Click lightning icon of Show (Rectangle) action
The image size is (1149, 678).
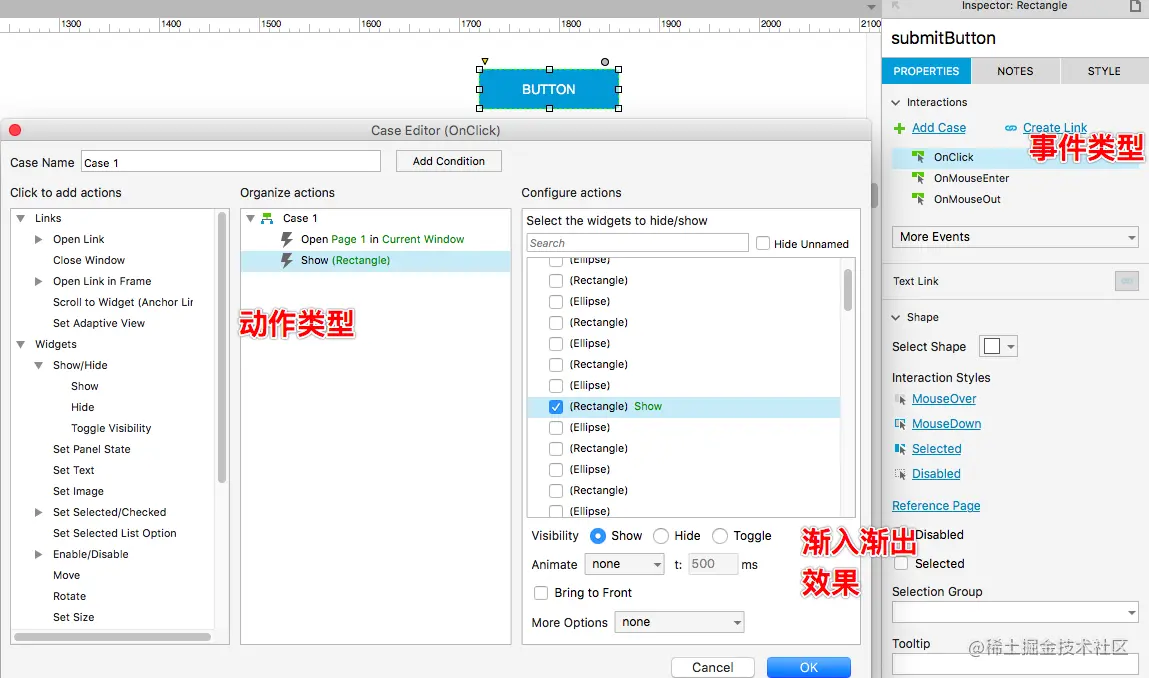pos(287,260)
